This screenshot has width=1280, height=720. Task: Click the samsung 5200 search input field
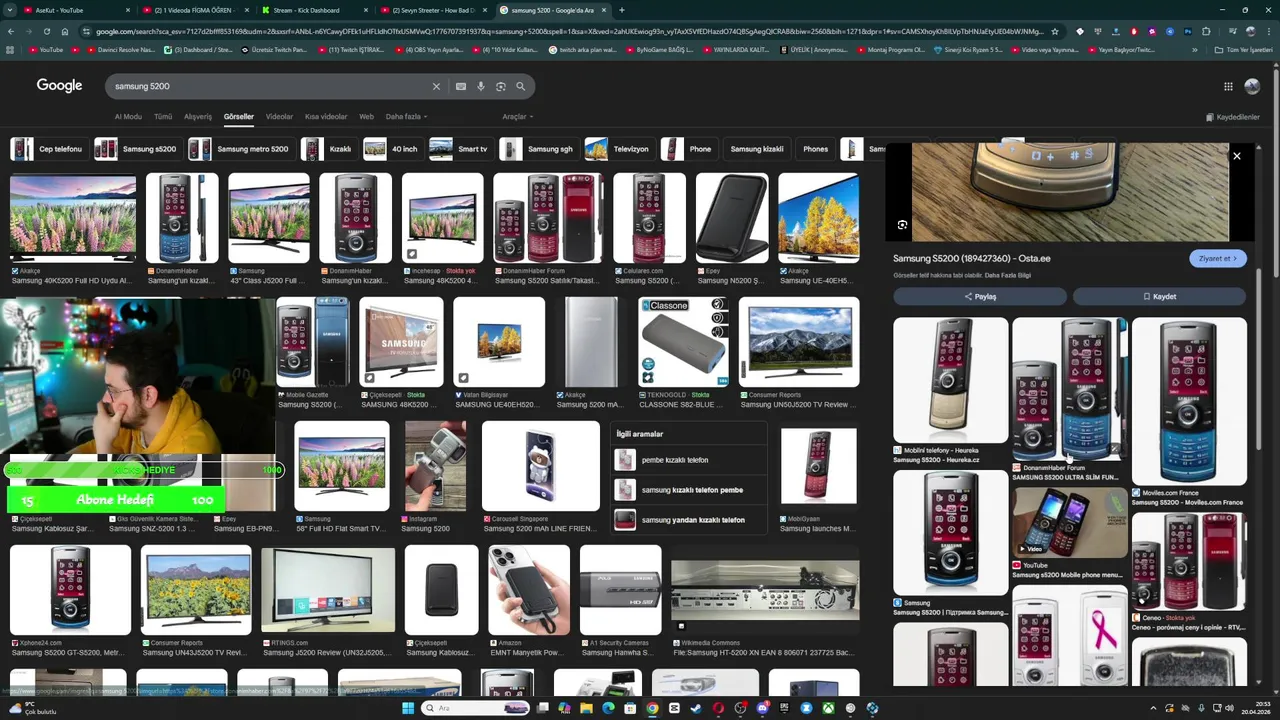coord(270,87)
